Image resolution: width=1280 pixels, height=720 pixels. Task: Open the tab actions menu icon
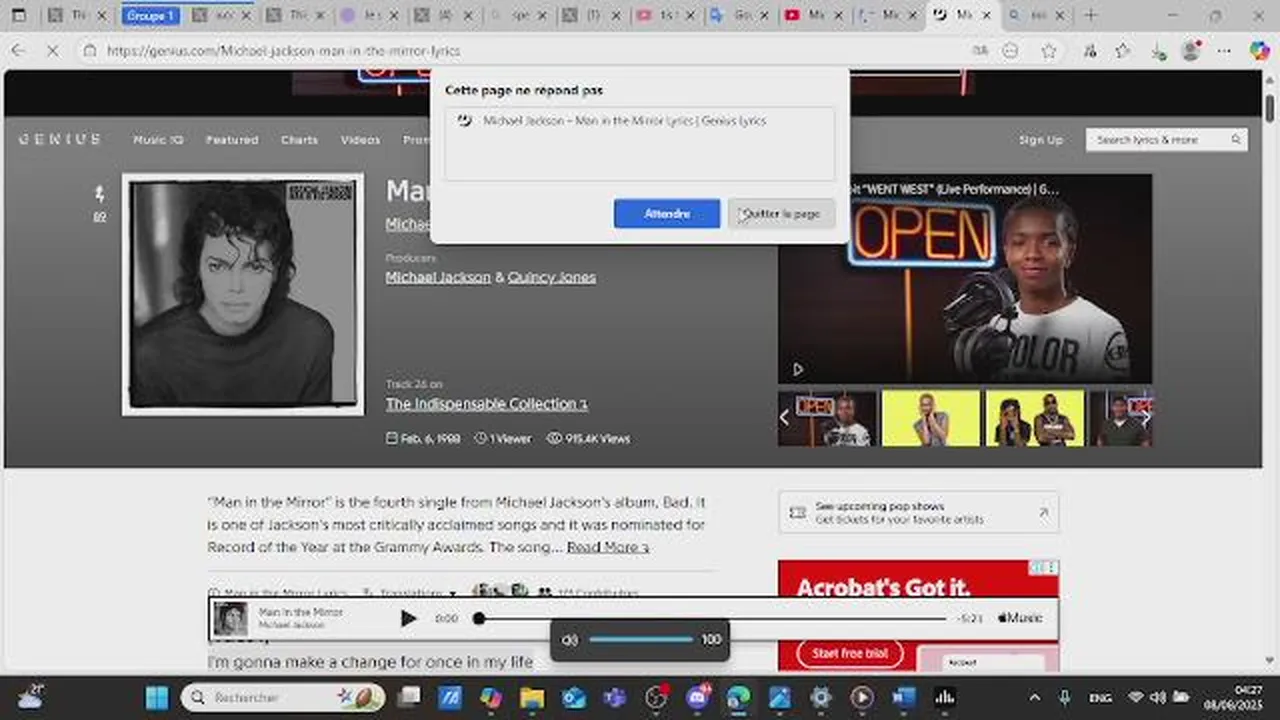point(19,15)
